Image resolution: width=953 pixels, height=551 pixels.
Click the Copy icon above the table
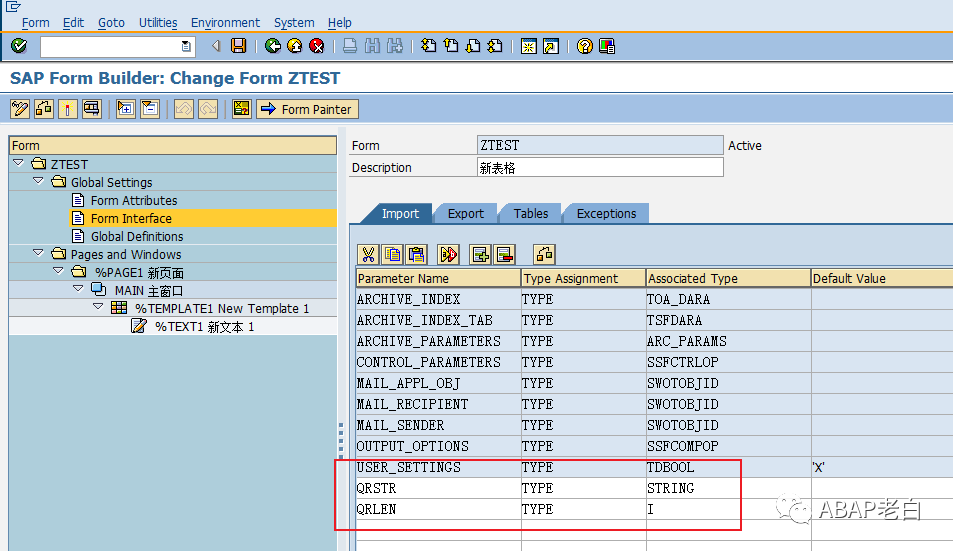393,255
